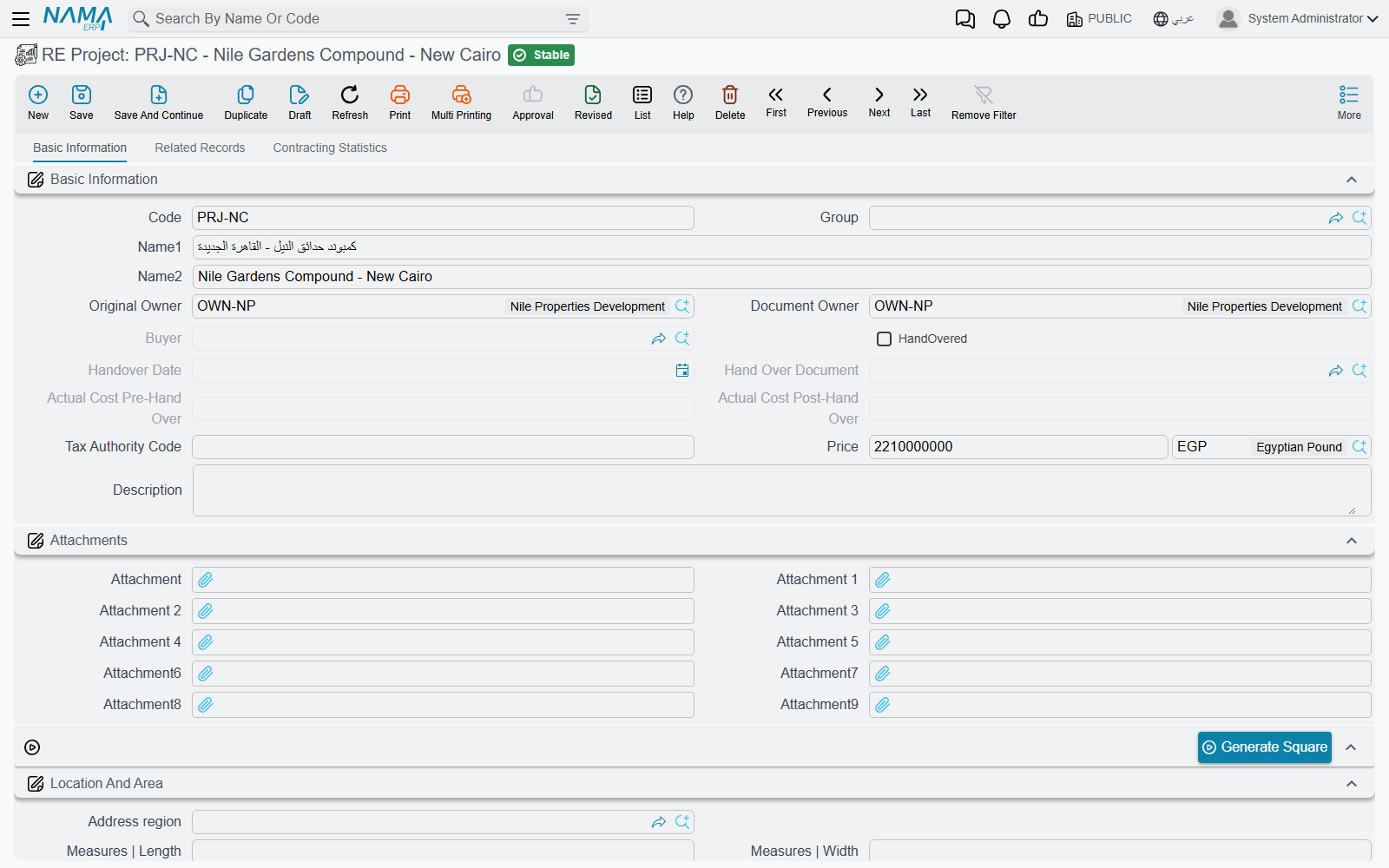Viewport: 1389px width, 868px height.
Task: Collapse the Attachments section
Action: 1352,541
